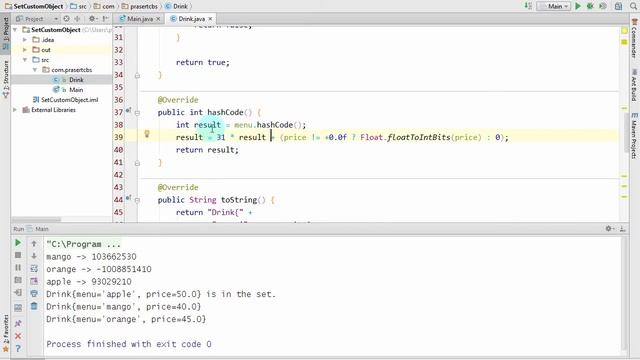Expand External Libraries node
Screen dimensions: 640x360
tap(15, 110)
